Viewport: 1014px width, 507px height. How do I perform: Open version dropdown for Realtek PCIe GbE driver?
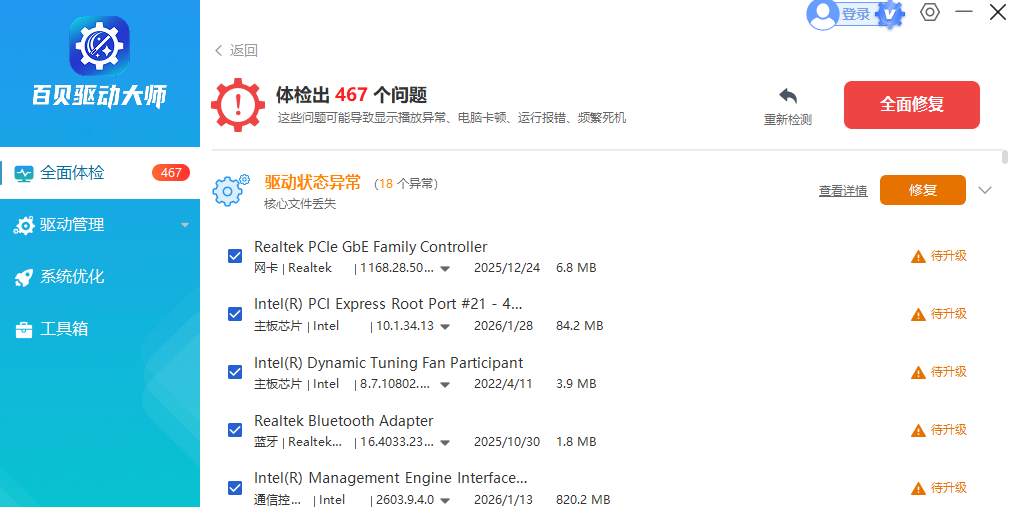445,269
